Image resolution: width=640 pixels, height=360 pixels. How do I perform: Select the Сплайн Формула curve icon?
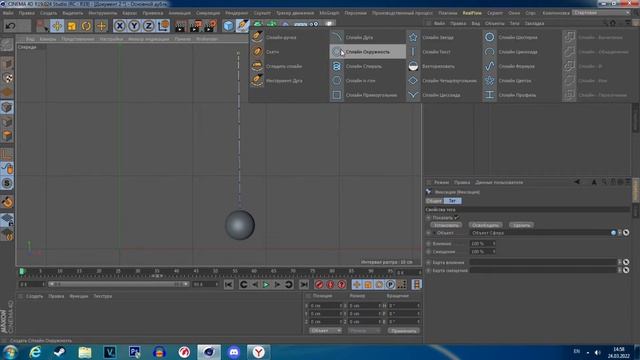489,66
